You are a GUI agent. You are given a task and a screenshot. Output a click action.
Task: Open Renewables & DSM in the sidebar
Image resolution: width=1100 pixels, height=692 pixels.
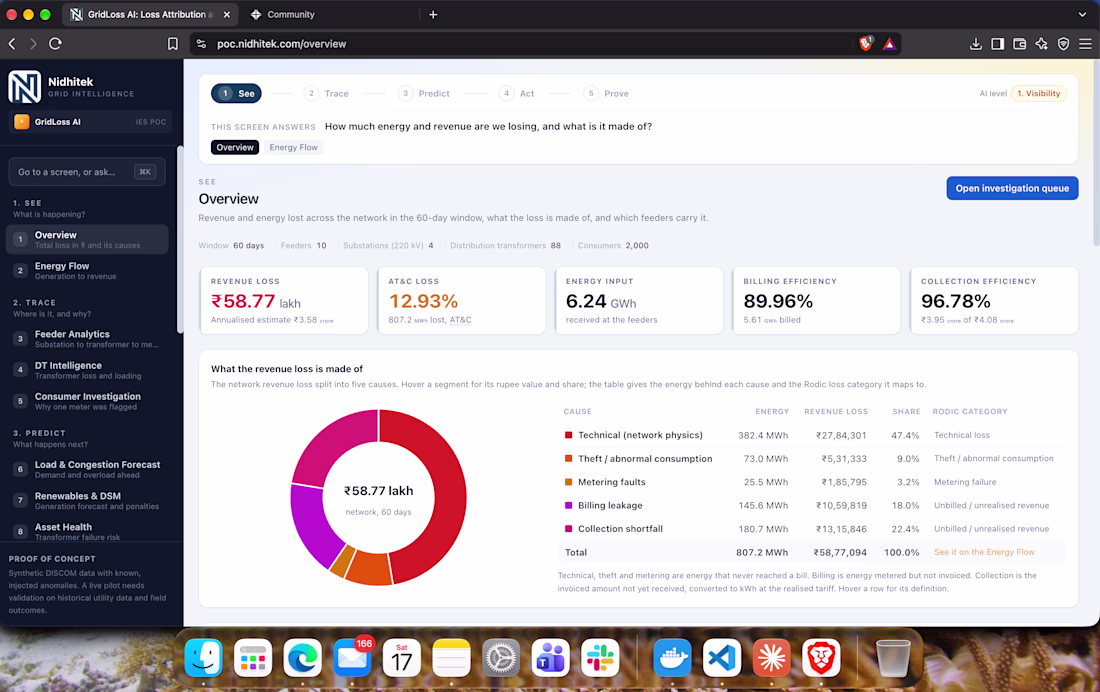(87, 500)
